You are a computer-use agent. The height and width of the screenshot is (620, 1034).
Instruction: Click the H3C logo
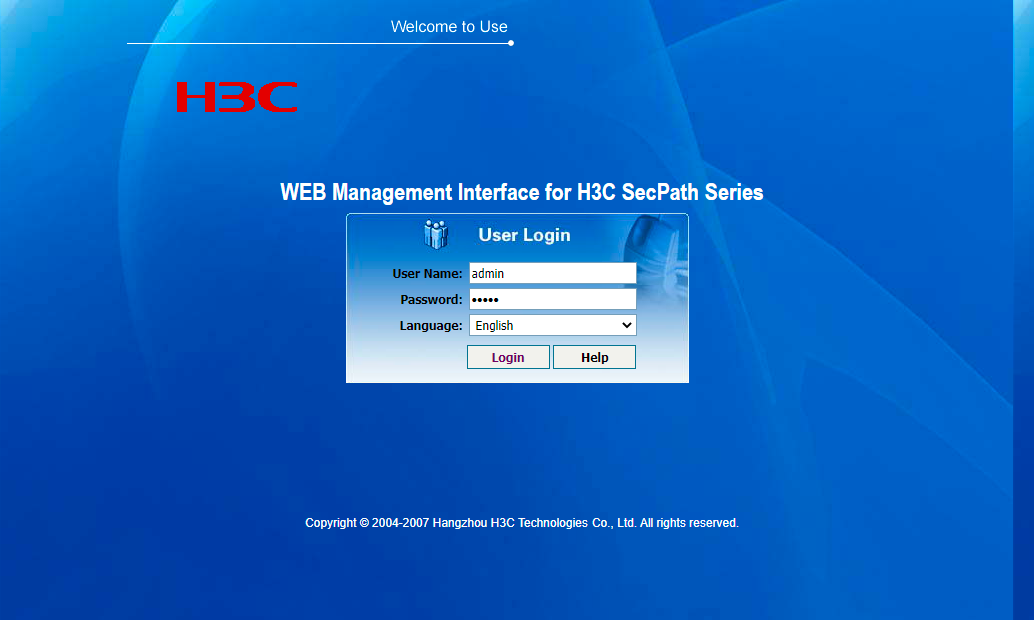click(237, 97)
